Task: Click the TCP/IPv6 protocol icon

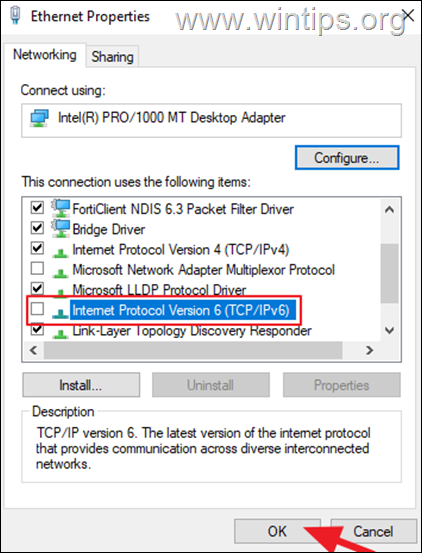Action: 60,312
